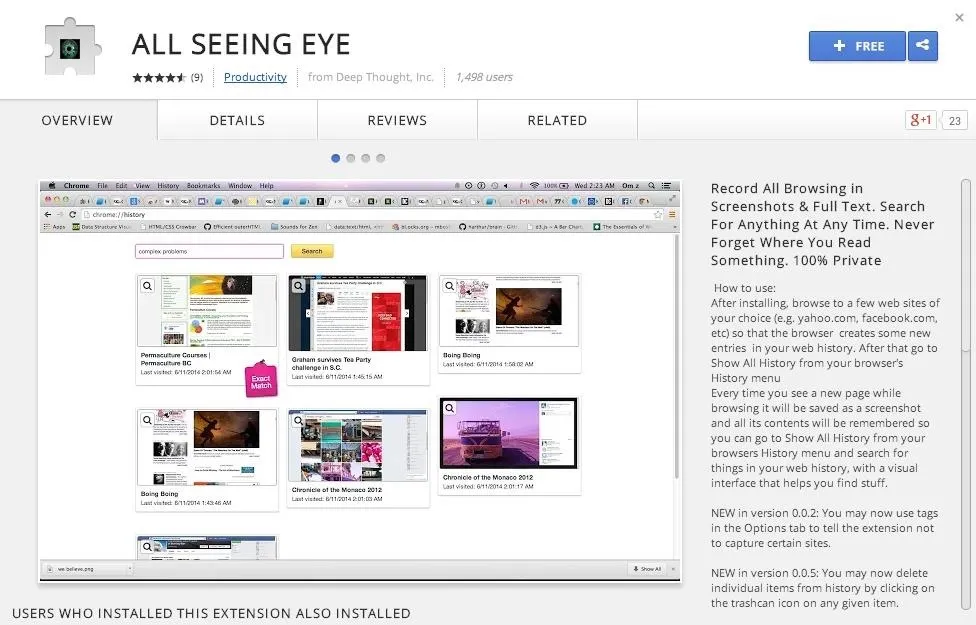Click the blue + FREE install button
976x625 pixels.
pos(857,46)
